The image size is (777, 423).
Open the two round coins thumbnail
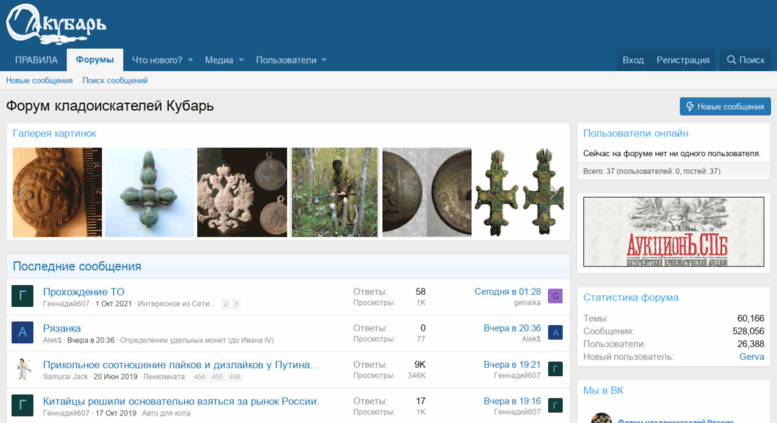click(427, 192)
